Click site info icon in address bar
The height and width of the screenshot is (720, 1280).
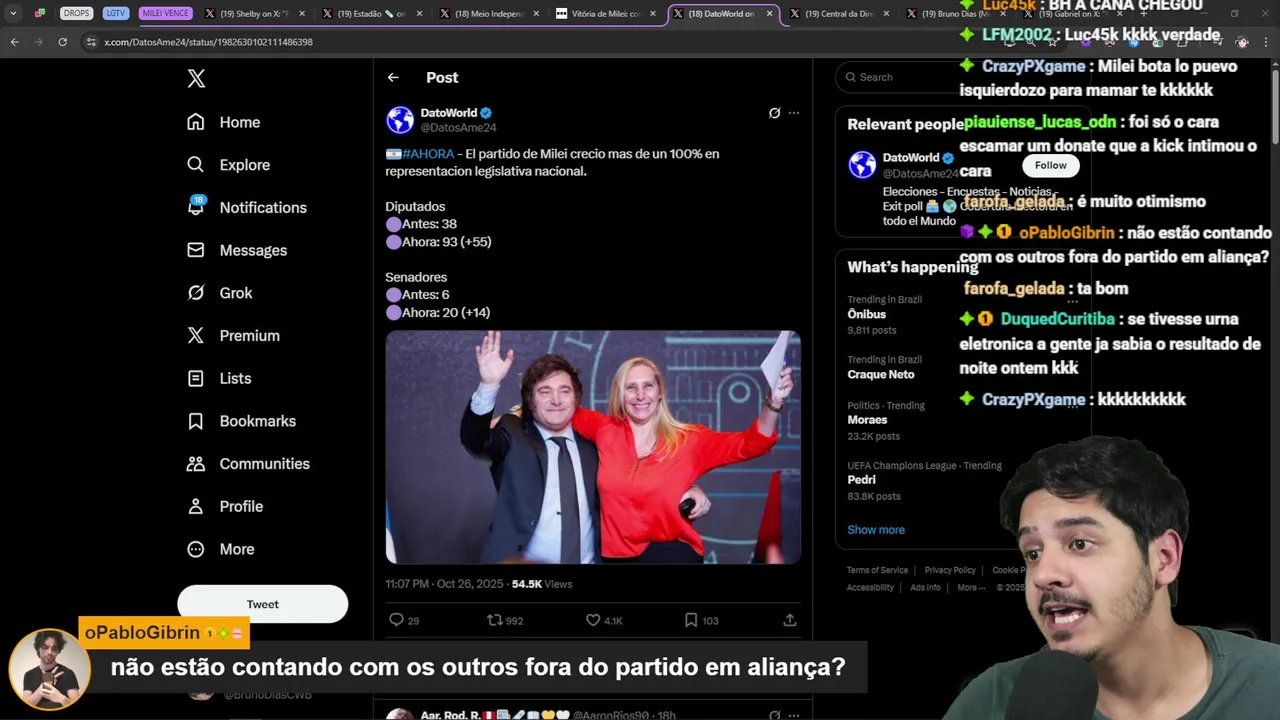coord(91,42)
